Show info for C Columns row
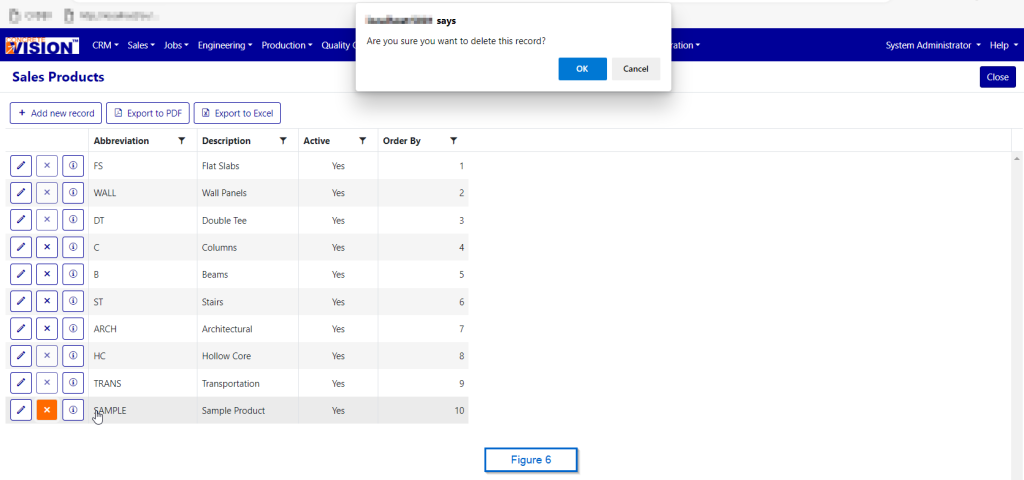This screenshot has height=480, width=1024. 73,248
